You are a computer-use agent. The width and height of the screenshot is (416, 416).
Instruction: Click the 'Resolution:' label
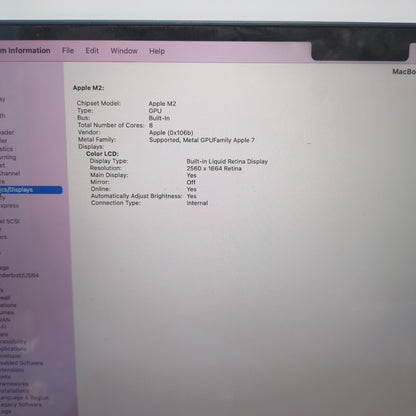[106, 168]
